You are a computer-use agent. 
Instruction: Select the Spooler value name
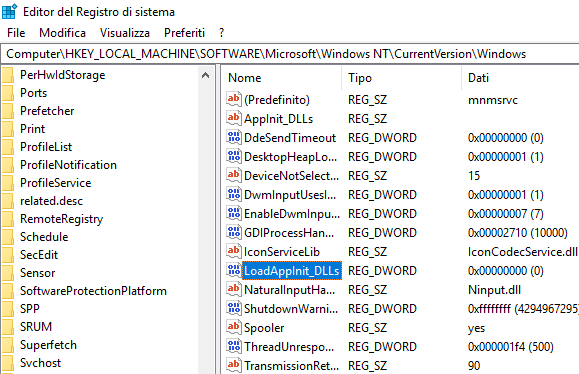tap(264, 328)
